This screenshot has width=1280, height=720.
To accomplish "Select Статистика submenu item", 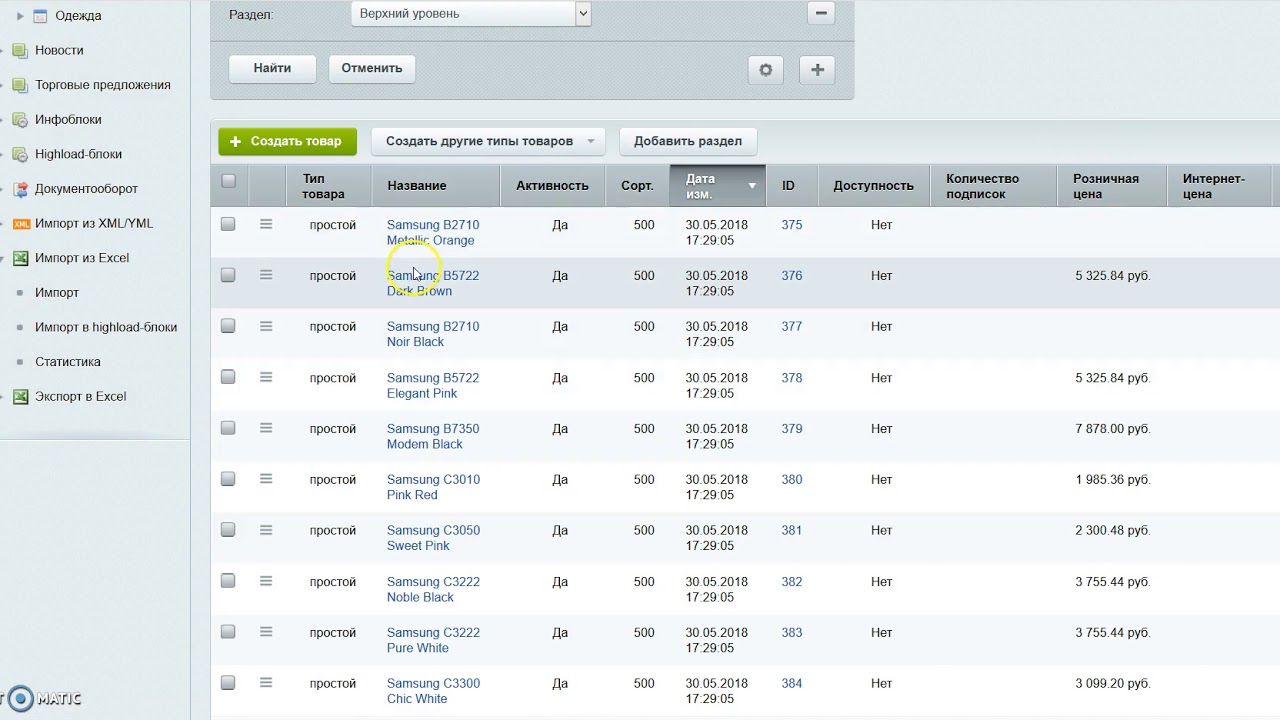I will (68, 362).
